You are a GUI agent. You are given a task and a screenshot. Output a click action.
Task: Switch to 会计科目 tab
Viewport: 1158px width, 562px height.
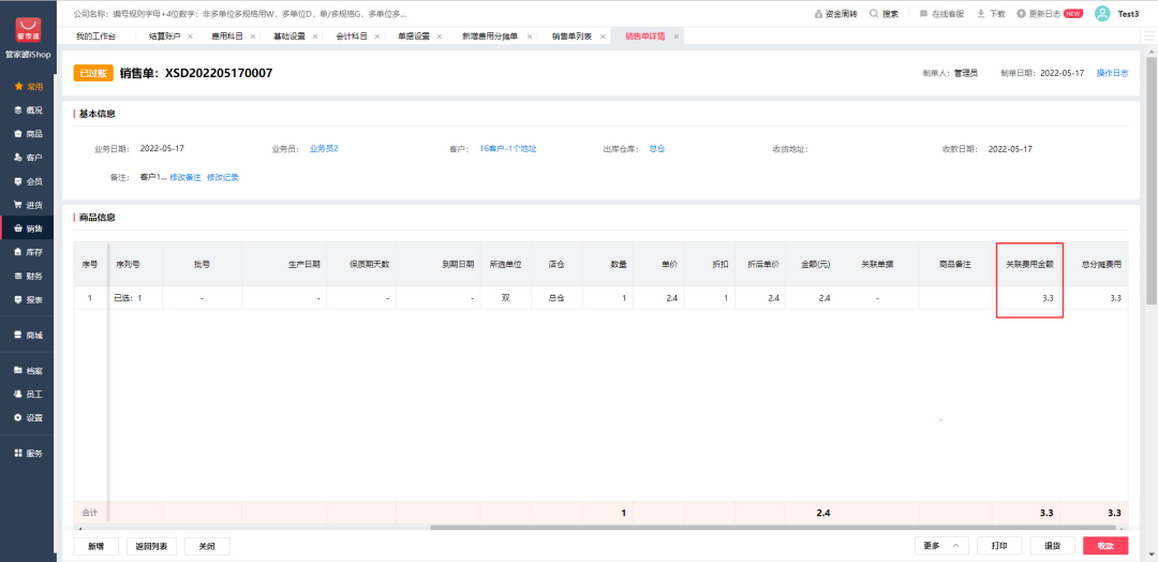click(x=350, y=36)
